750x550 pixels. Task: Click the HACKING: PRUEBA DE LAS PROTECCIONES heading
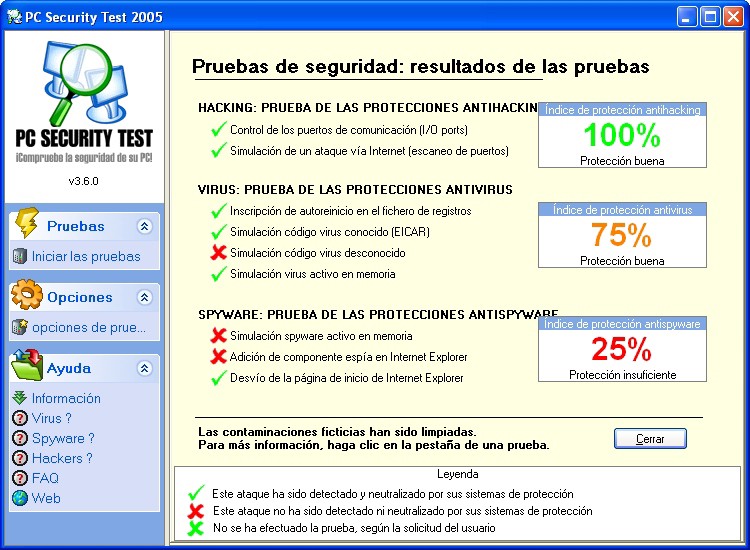[x=368, y=108]
